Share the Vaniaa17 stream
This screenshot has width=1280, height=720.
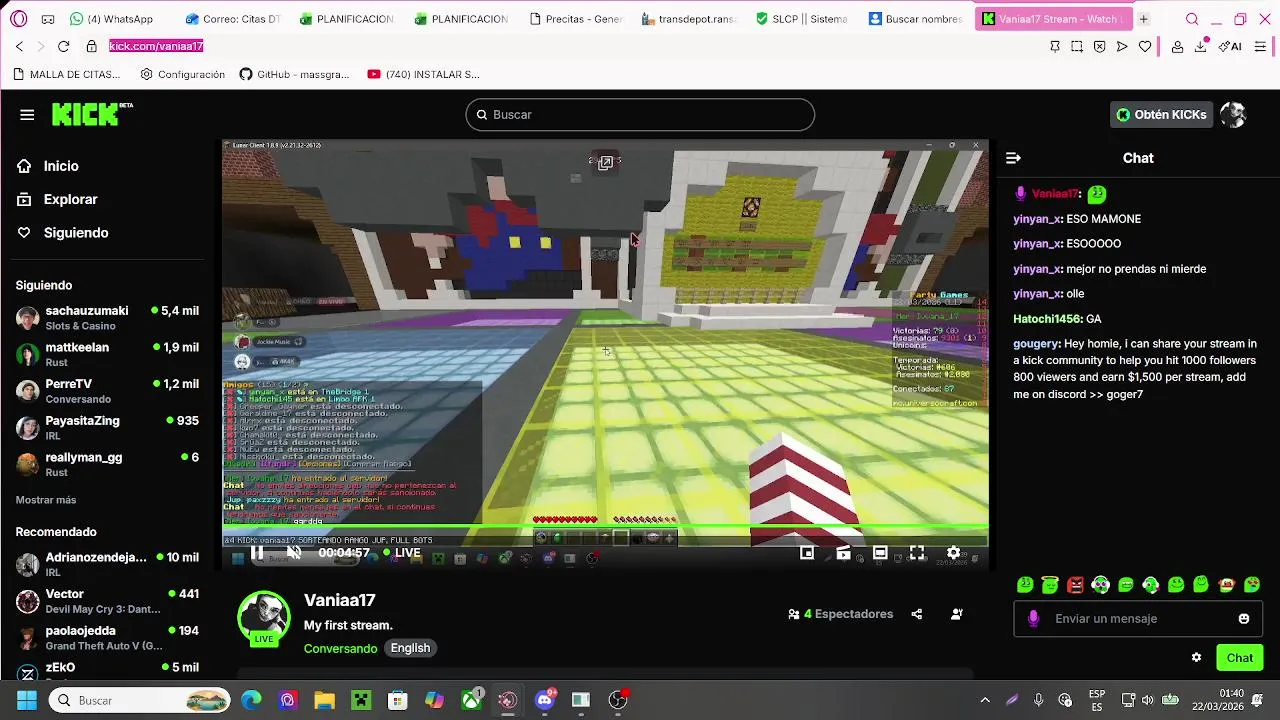click(x=916, y=614)
